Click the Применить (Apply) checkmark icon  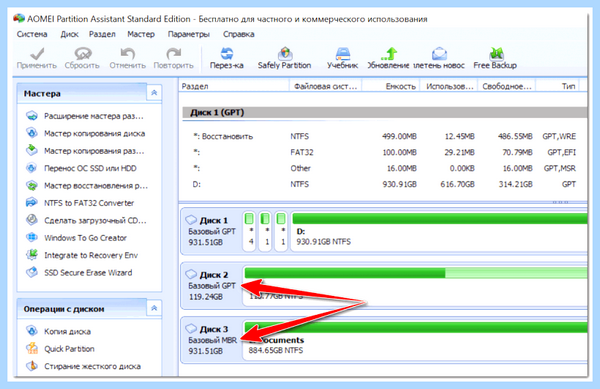tap(37, 54)
